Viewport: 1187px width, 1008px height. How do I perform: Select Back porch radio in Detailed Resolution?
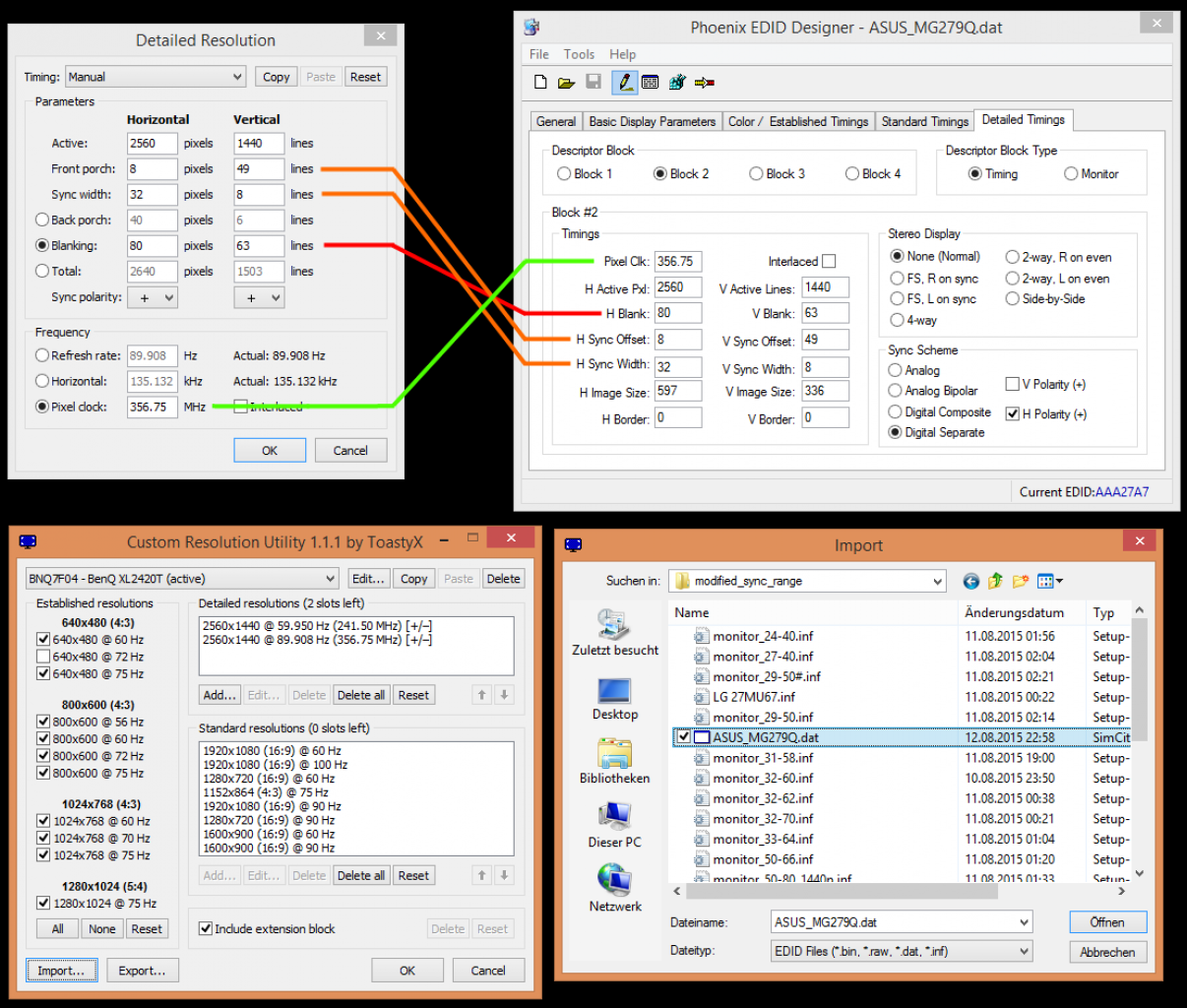coord(41,220)
